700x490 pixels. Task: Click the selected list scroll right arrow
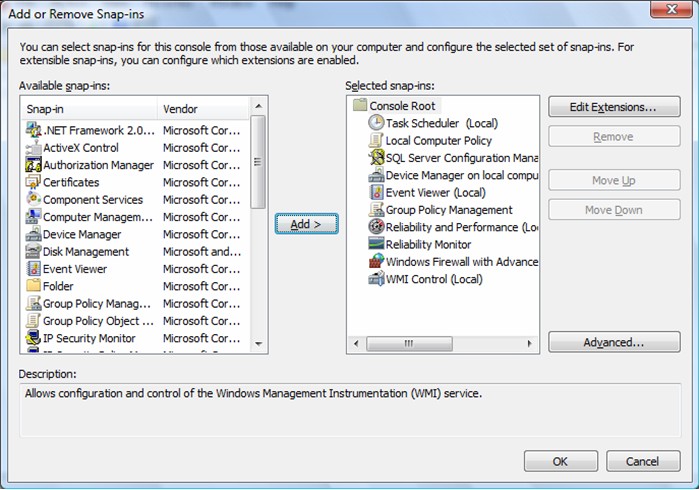click(529, 344)
